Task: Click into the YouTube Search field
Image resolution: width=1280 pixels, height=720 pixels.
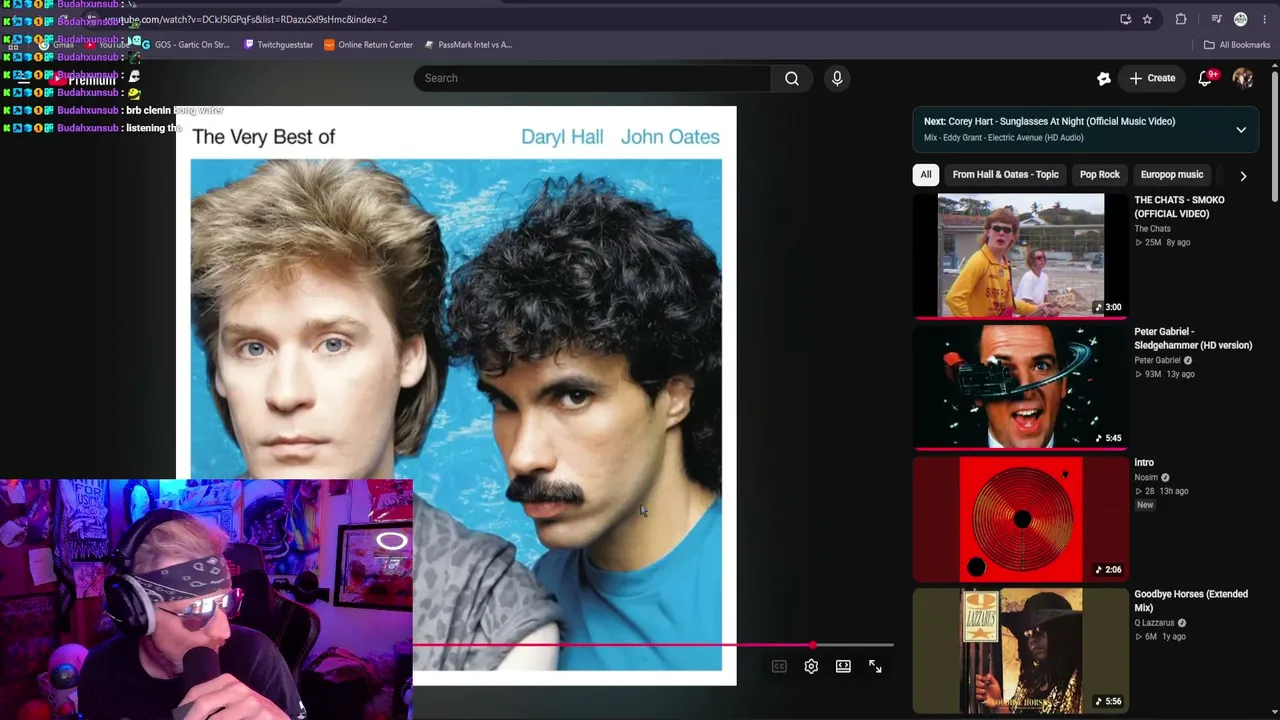Action: pos(592,78)
